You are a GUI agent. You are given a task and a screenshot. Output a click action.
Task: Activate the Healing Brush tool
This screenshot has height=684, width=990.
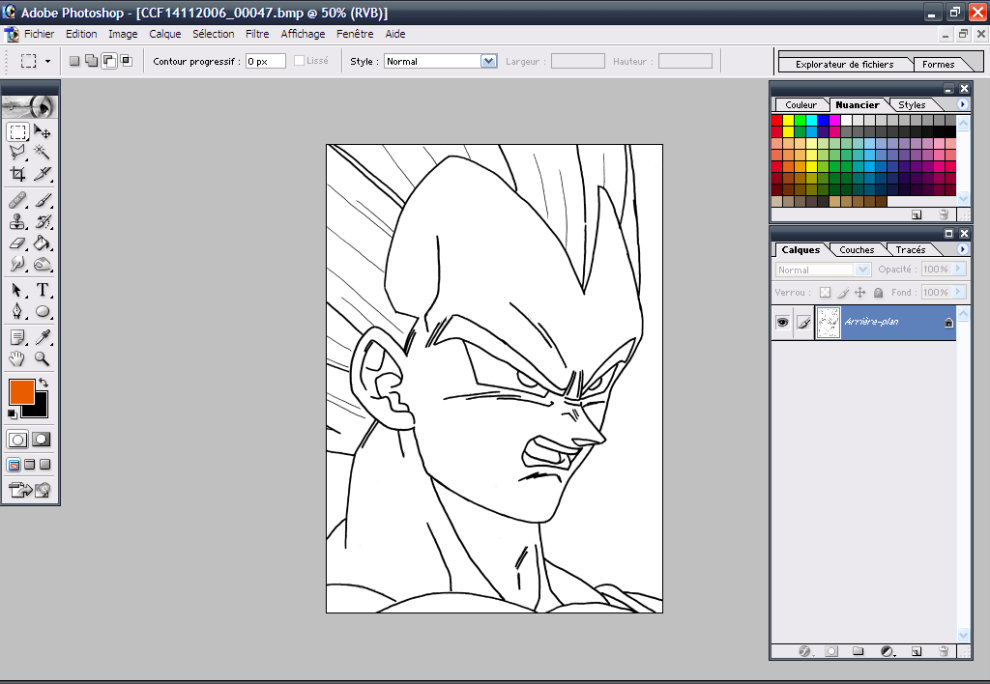tap(18, 201)
